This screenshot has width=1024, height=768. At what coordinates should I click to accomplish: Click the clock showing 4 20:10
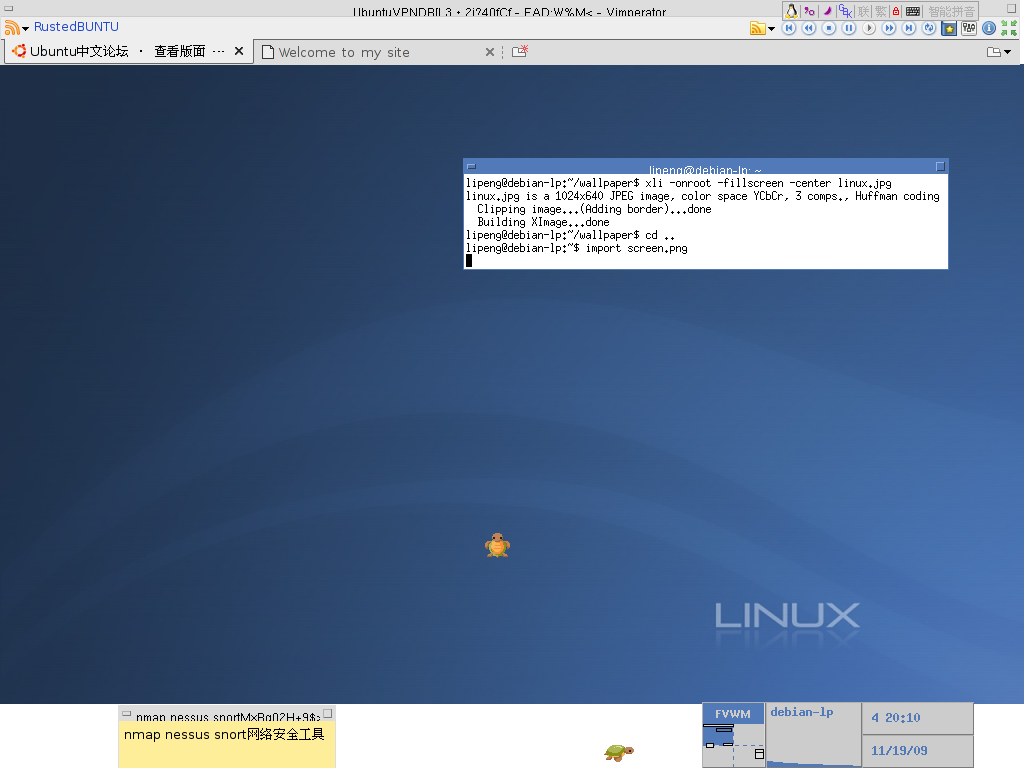click(917, 718)
